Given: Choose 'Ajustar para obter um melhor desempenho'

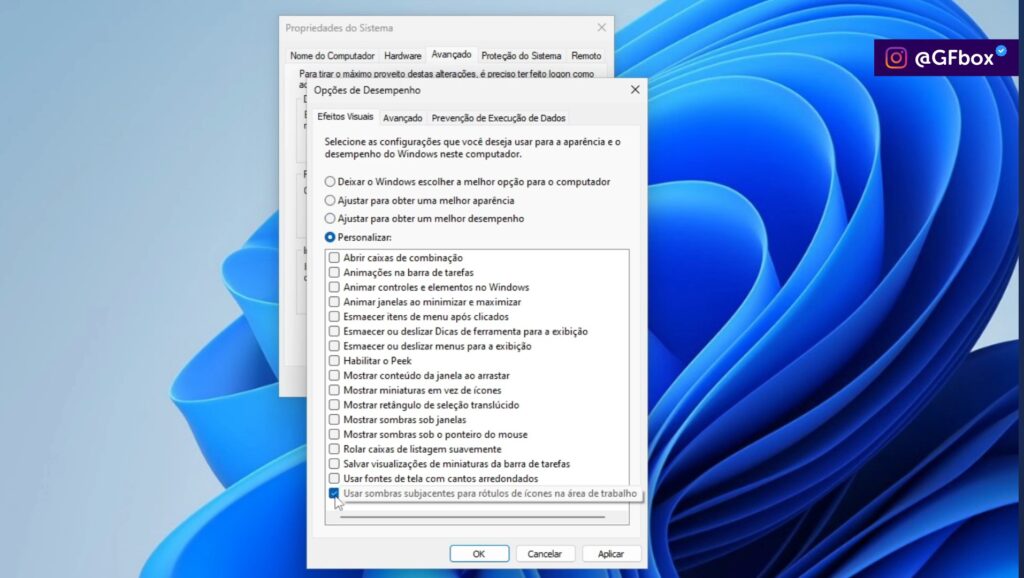Looking at the screenshot, I should (330, 219).
